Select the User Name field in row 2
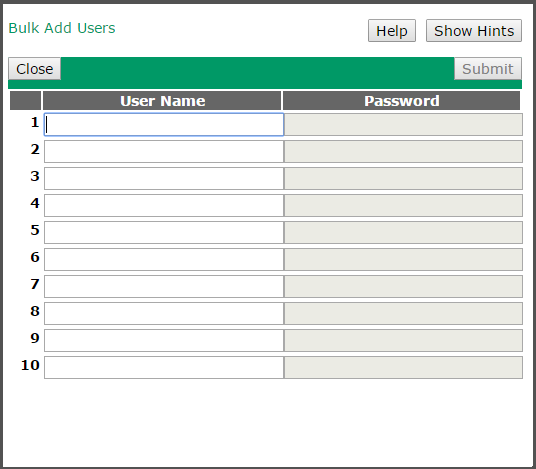 tap(164, 151)
